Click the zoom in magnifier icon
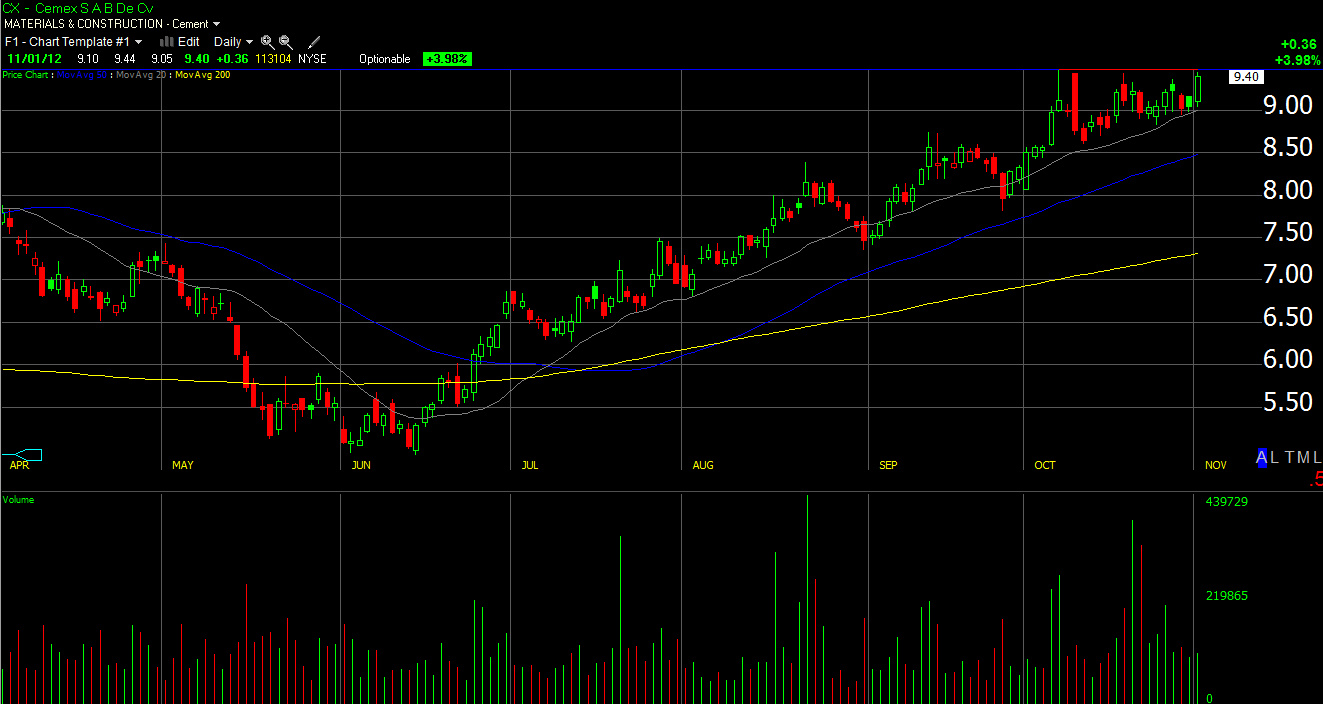Viewport: 1323px width, 704px height. 267,42
